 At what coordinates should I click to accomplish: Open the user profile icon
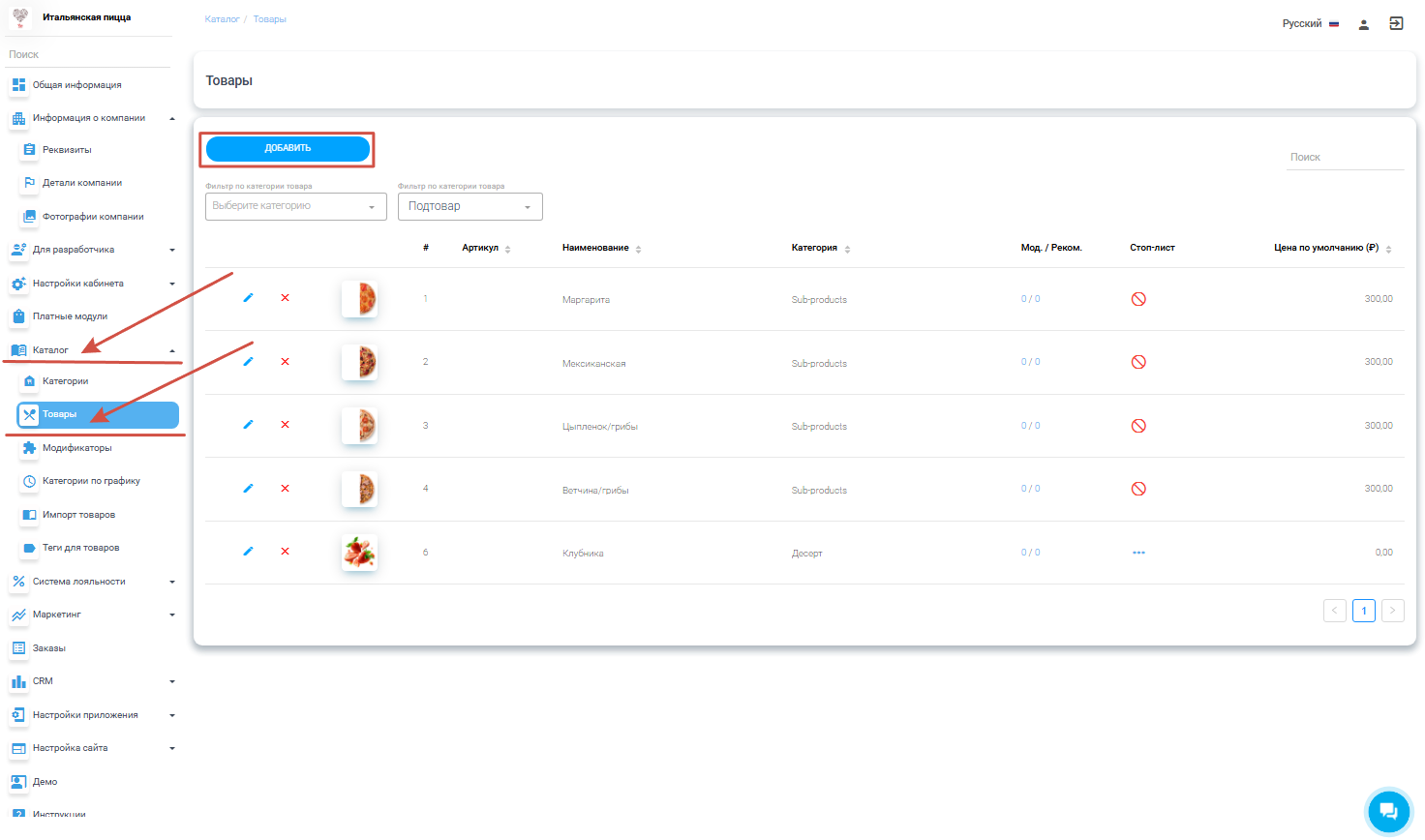click(x=1363, y=24)
